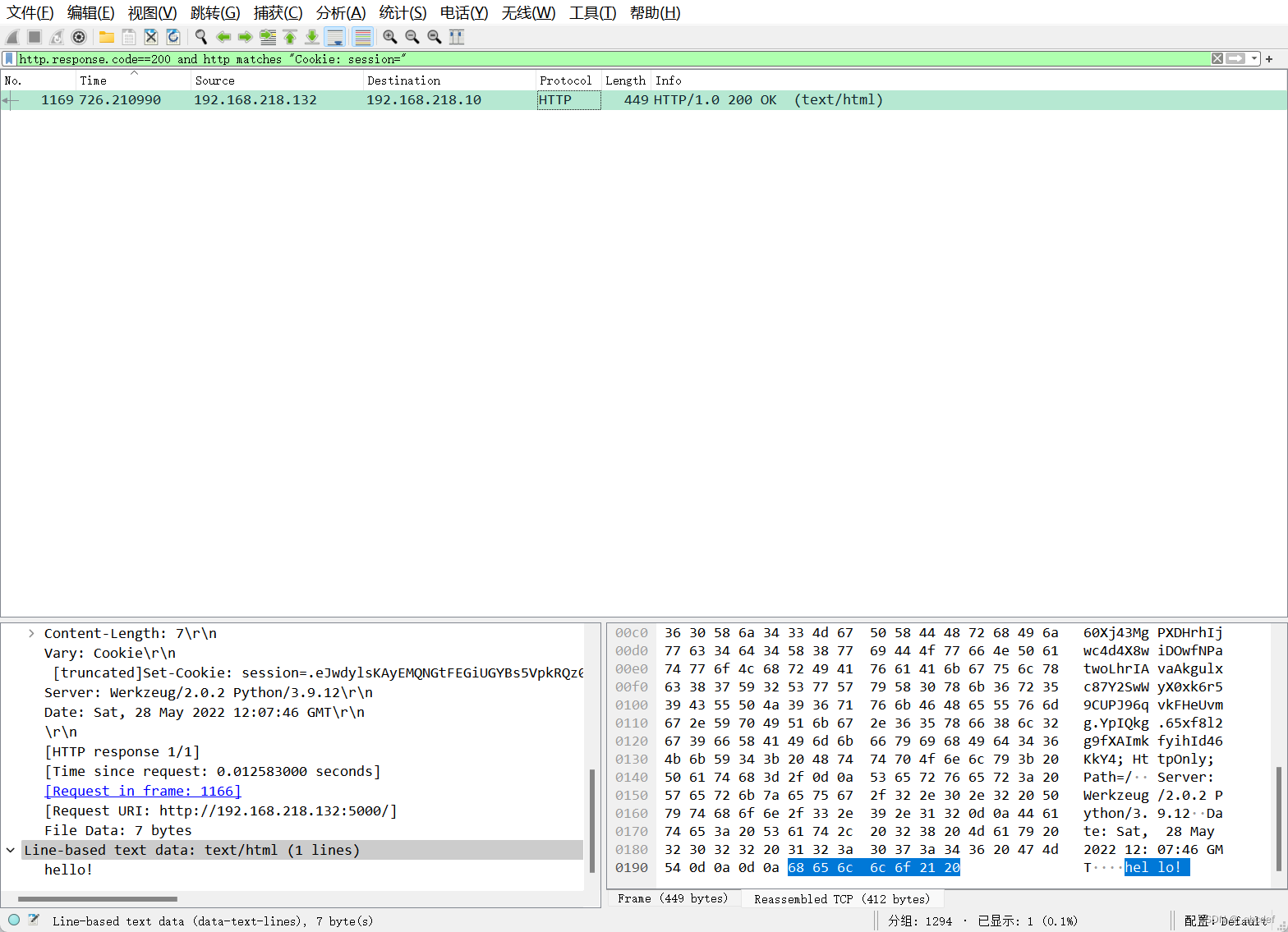Open the 捕获(C) menu
This screenshot has width=1288, height=932.
coord(278,13)
